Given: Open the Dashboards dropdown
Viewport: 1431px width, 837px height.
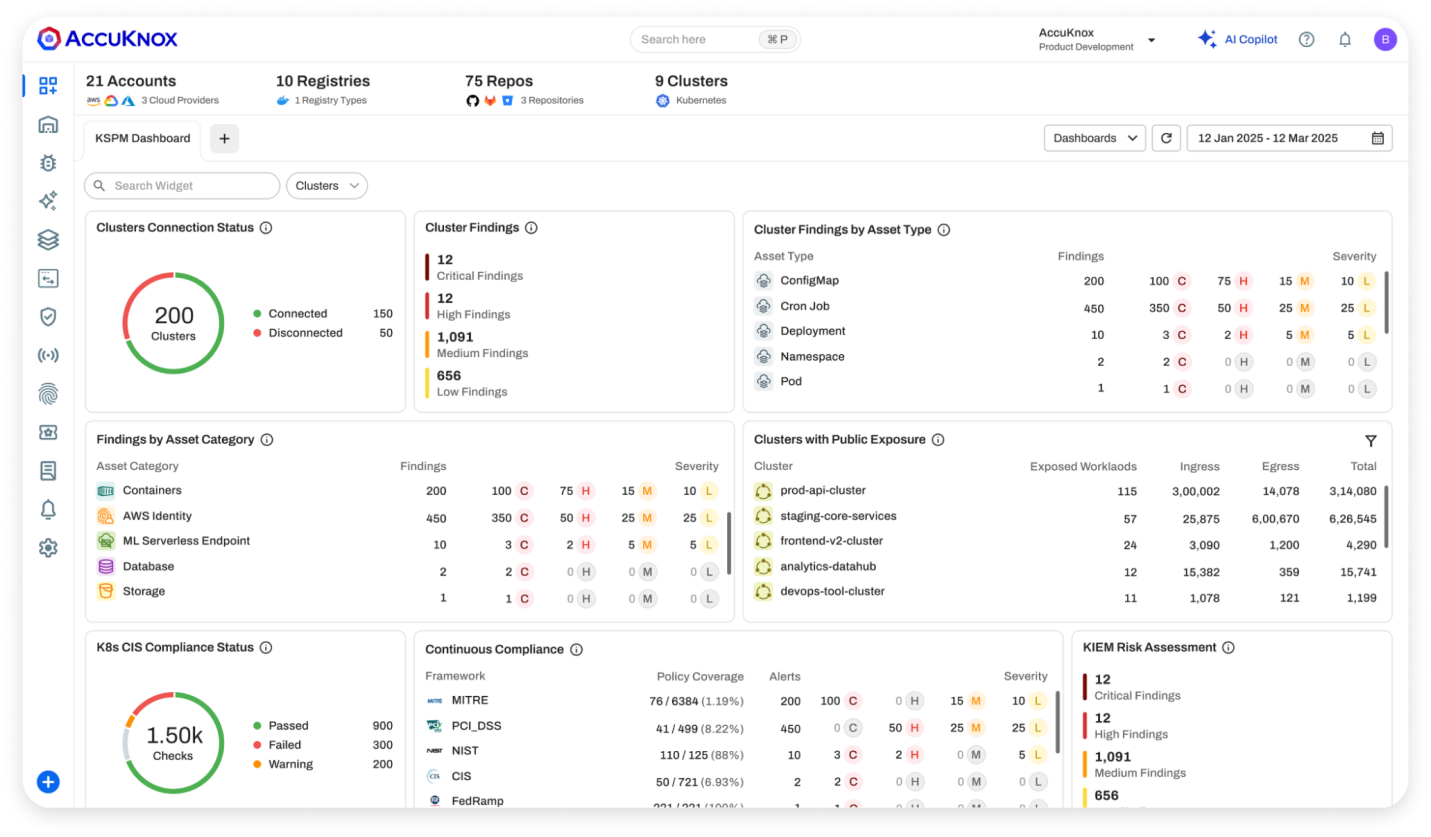Looking at the screenshot, I should [1094, 137].
